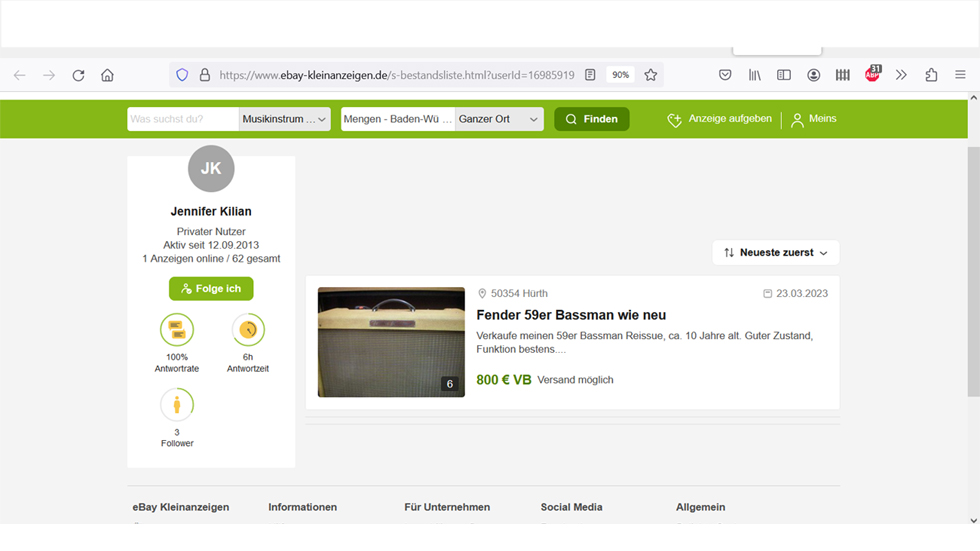The width and height of the screenshot is (980, 551).
Task: Click the eBay Kleinanzeigen footer heading
Action: pyautogui.click(x=181, y=507)
